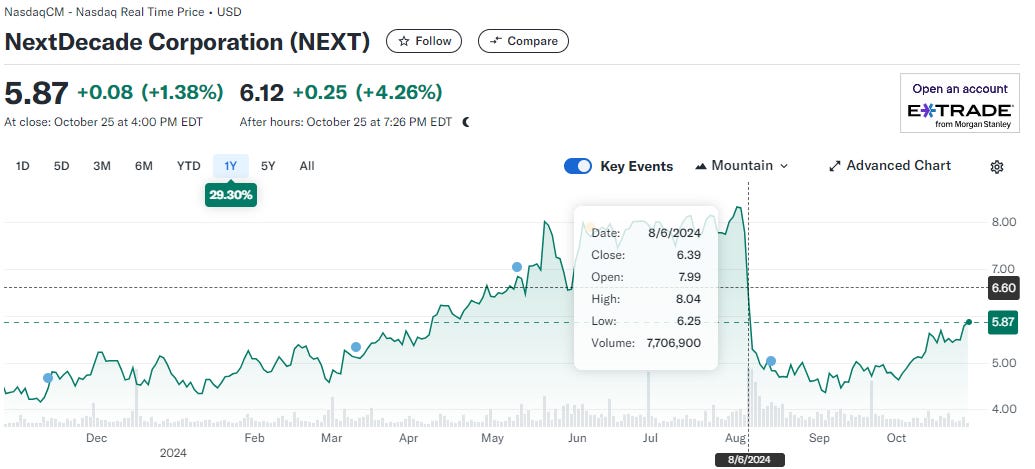1035x469 pixels.
Task: Click the key event dot near December
Action: click(48, 378)
